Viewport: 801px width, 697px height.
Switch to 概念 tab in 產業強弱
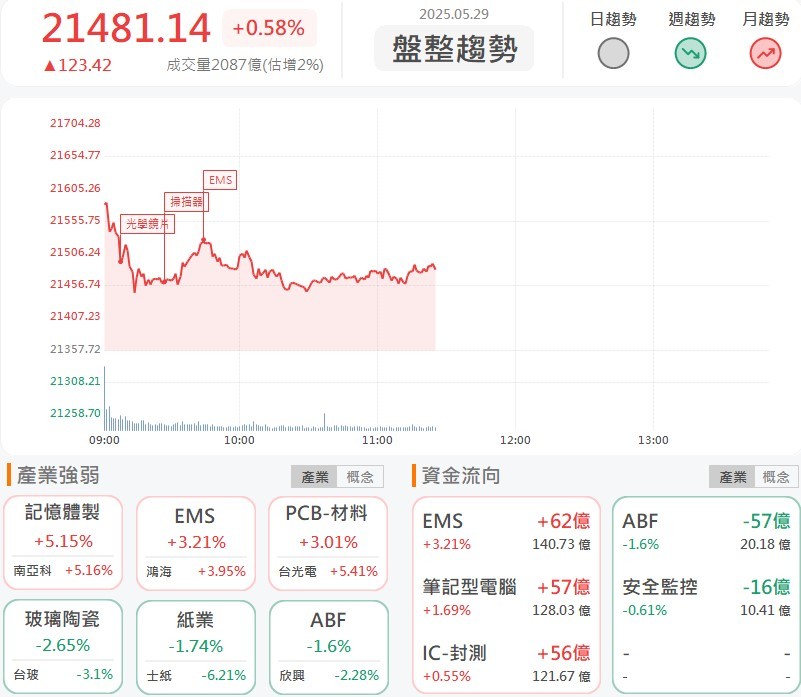(x=360, y=477)
